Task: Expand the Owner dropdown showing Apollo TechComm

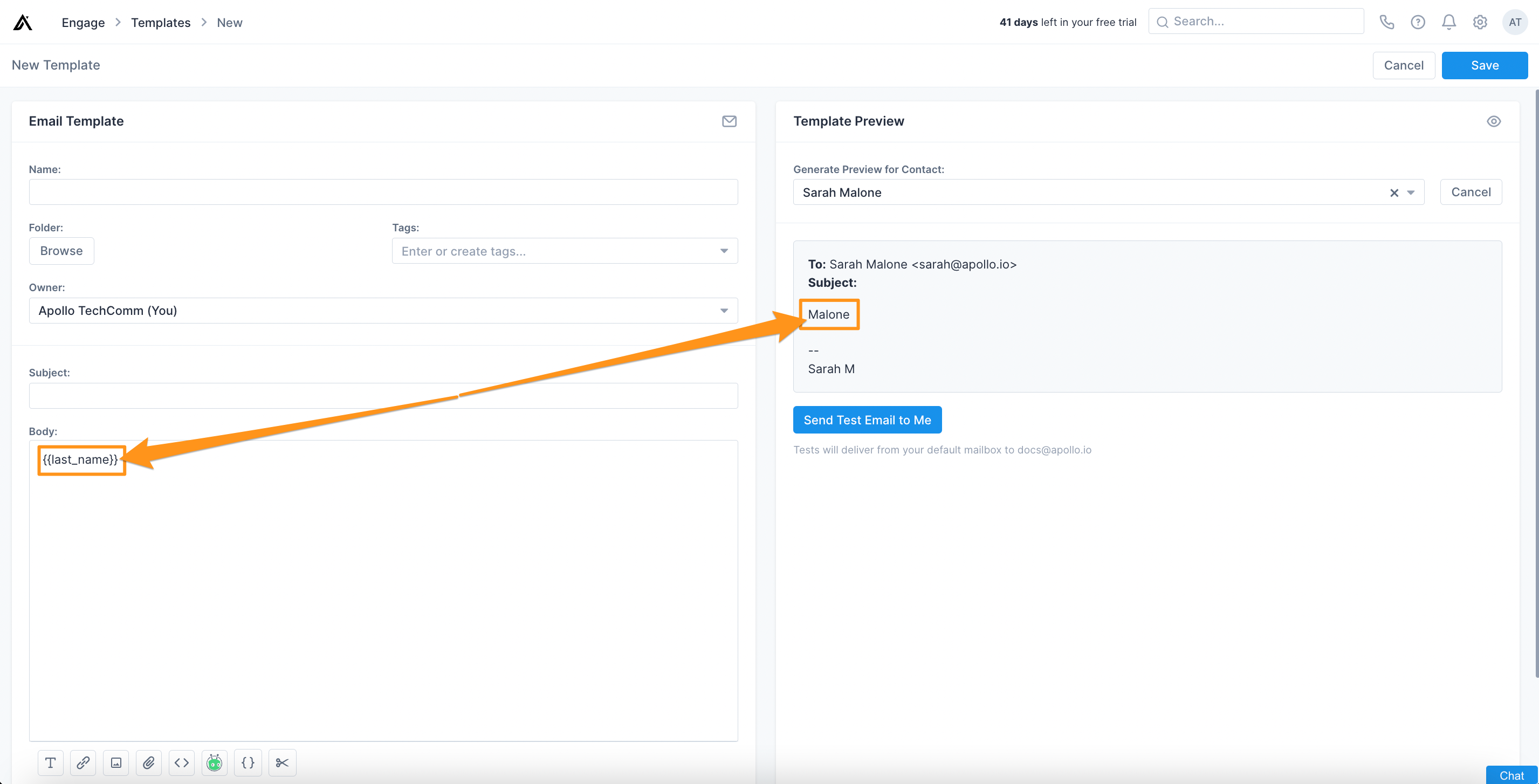Action: (x=724, y=310)
